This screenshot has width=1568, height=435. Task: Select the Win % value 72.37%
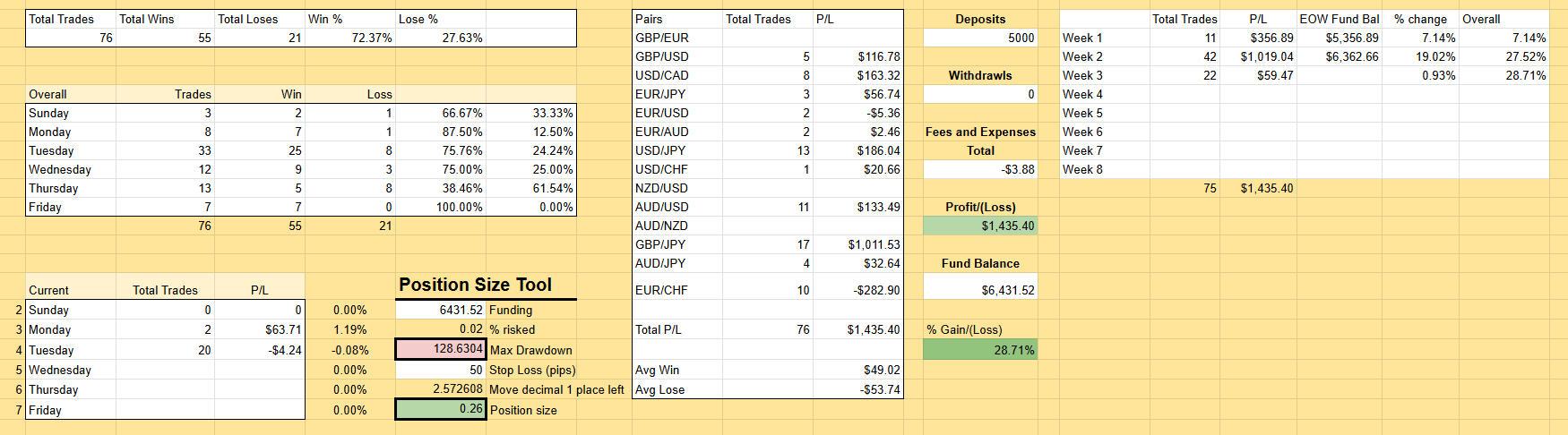coord(350,38)
